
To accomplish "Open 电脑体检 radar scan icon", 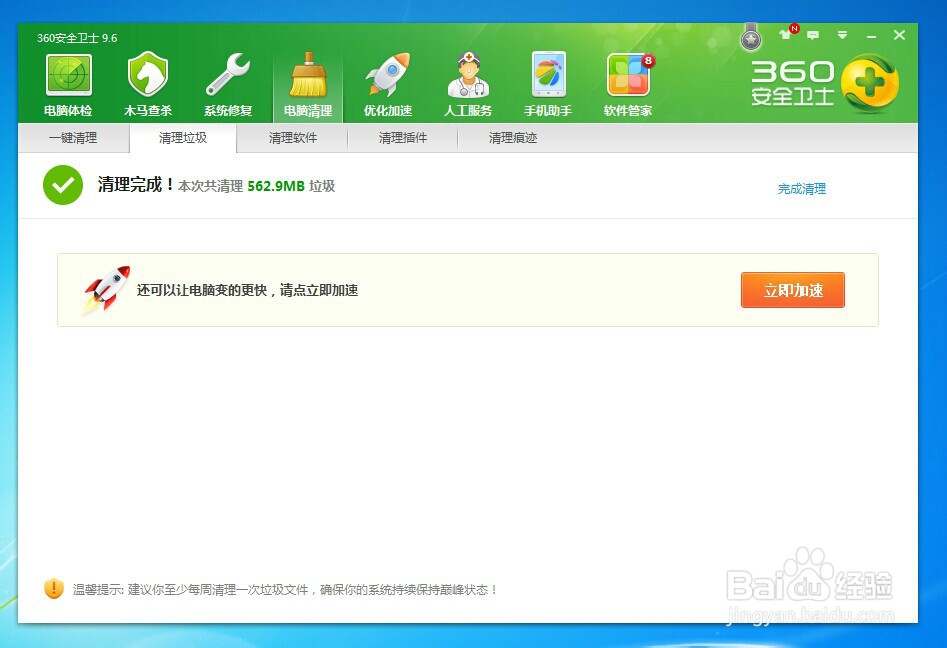I will click(68, 75).
